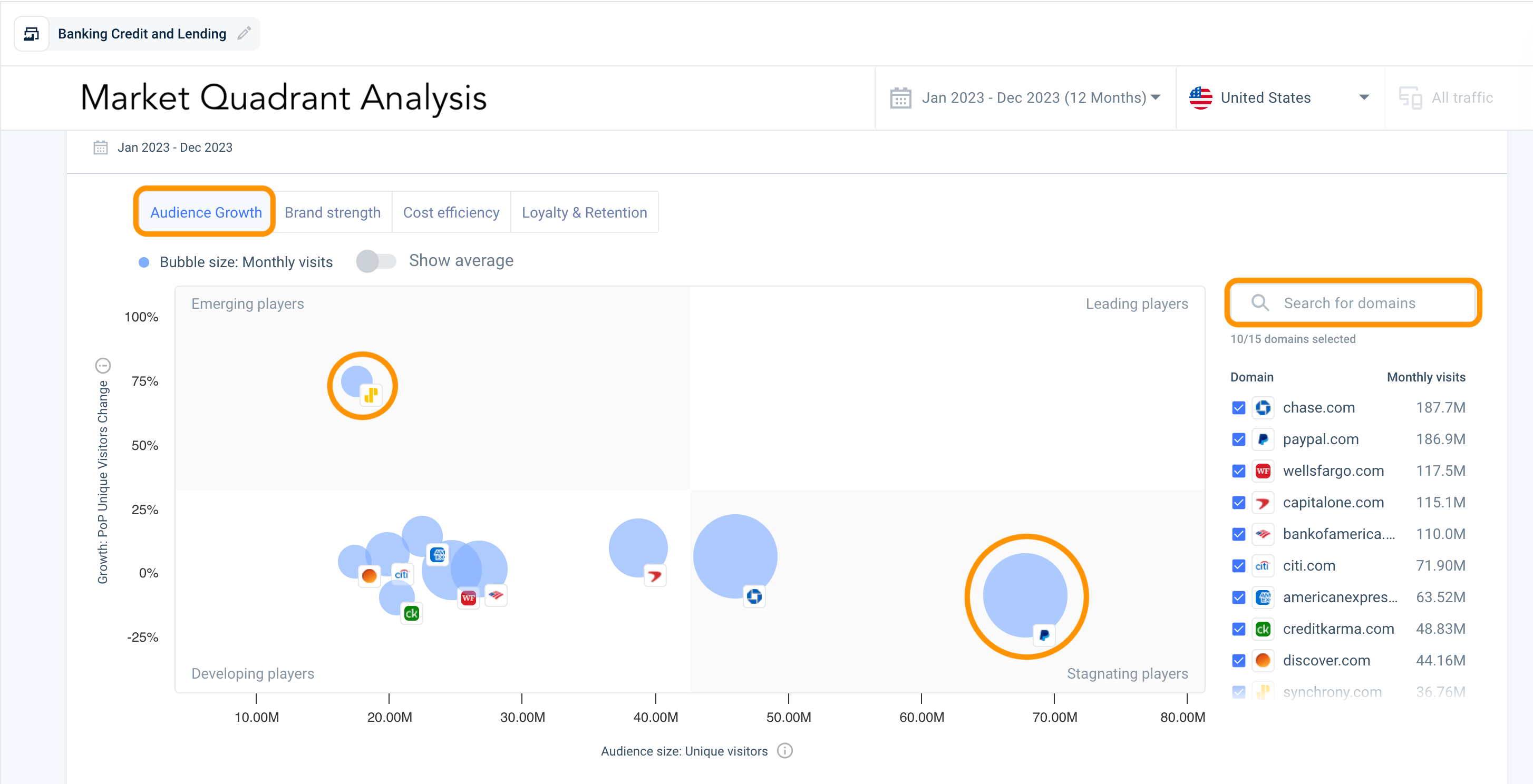
Task: Select the Synchrony icon in the circled bubble
Action: (x=371, y=395)
